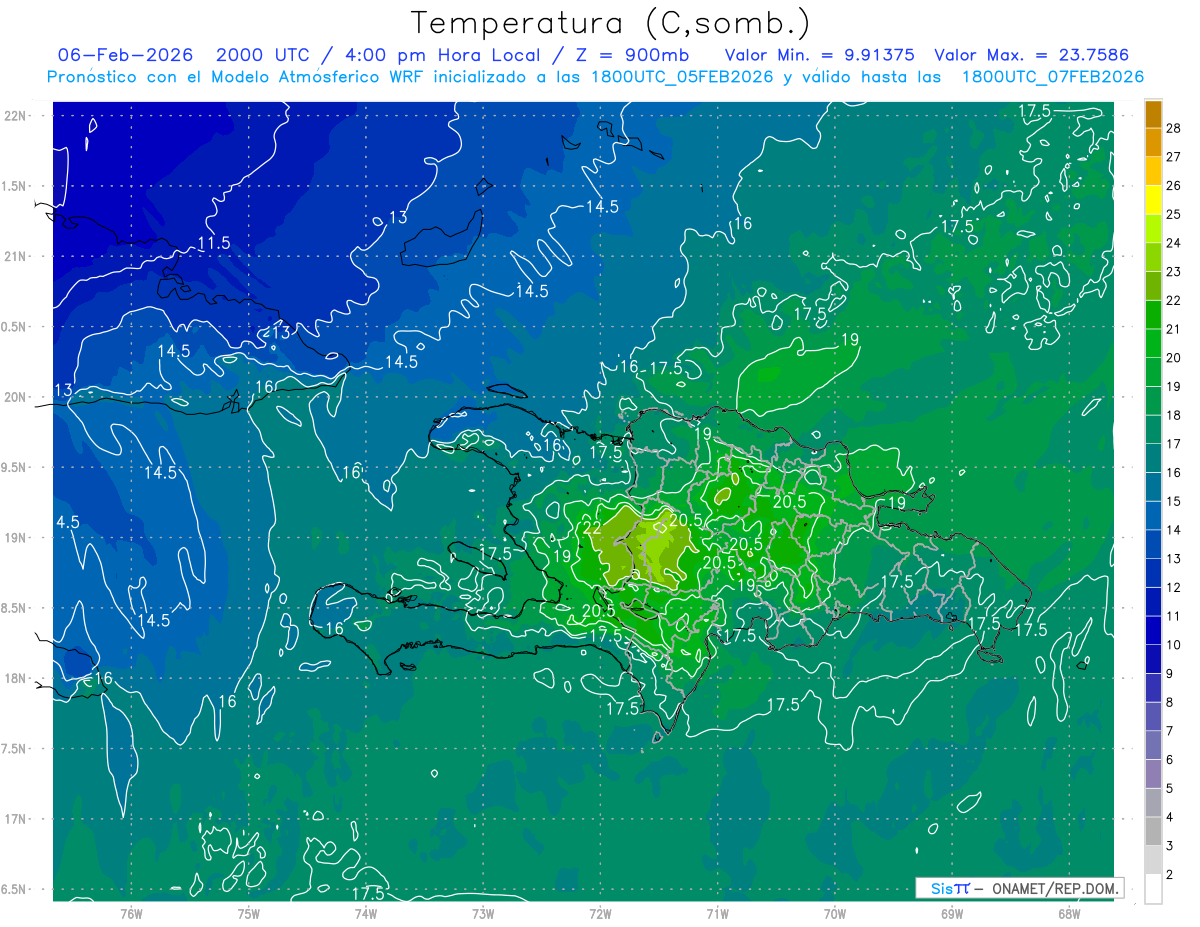Image resolution: width=1200 pixels, height=927 pixels.
Task: Click color scale tick label "2"
Action: click(1170, 876)
